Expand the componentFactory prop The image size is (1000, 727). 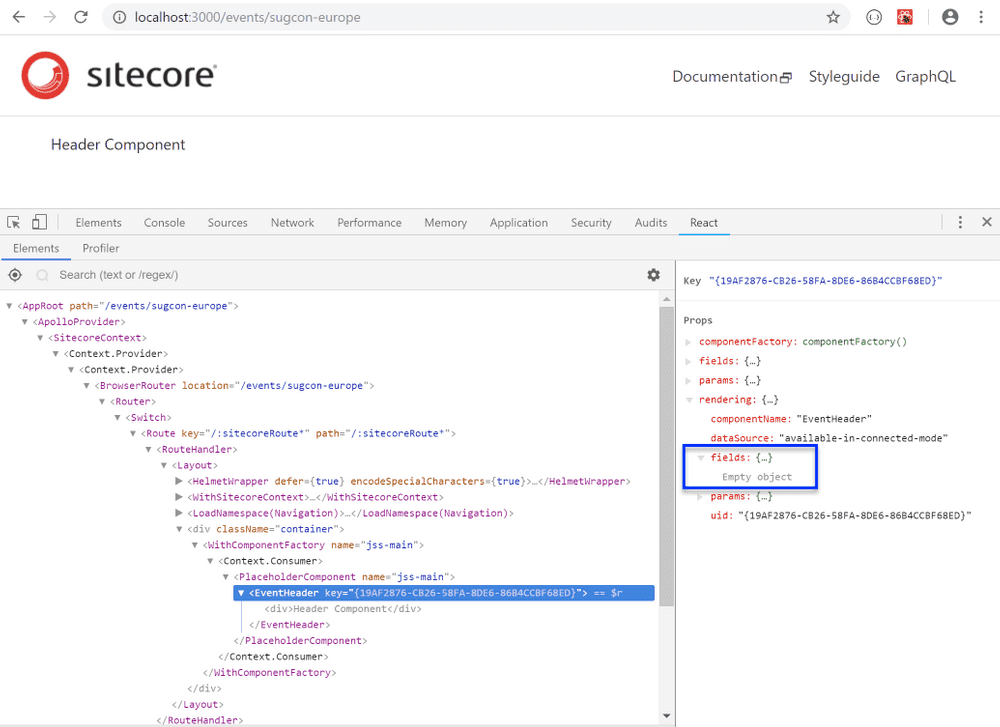coord(688,342)
